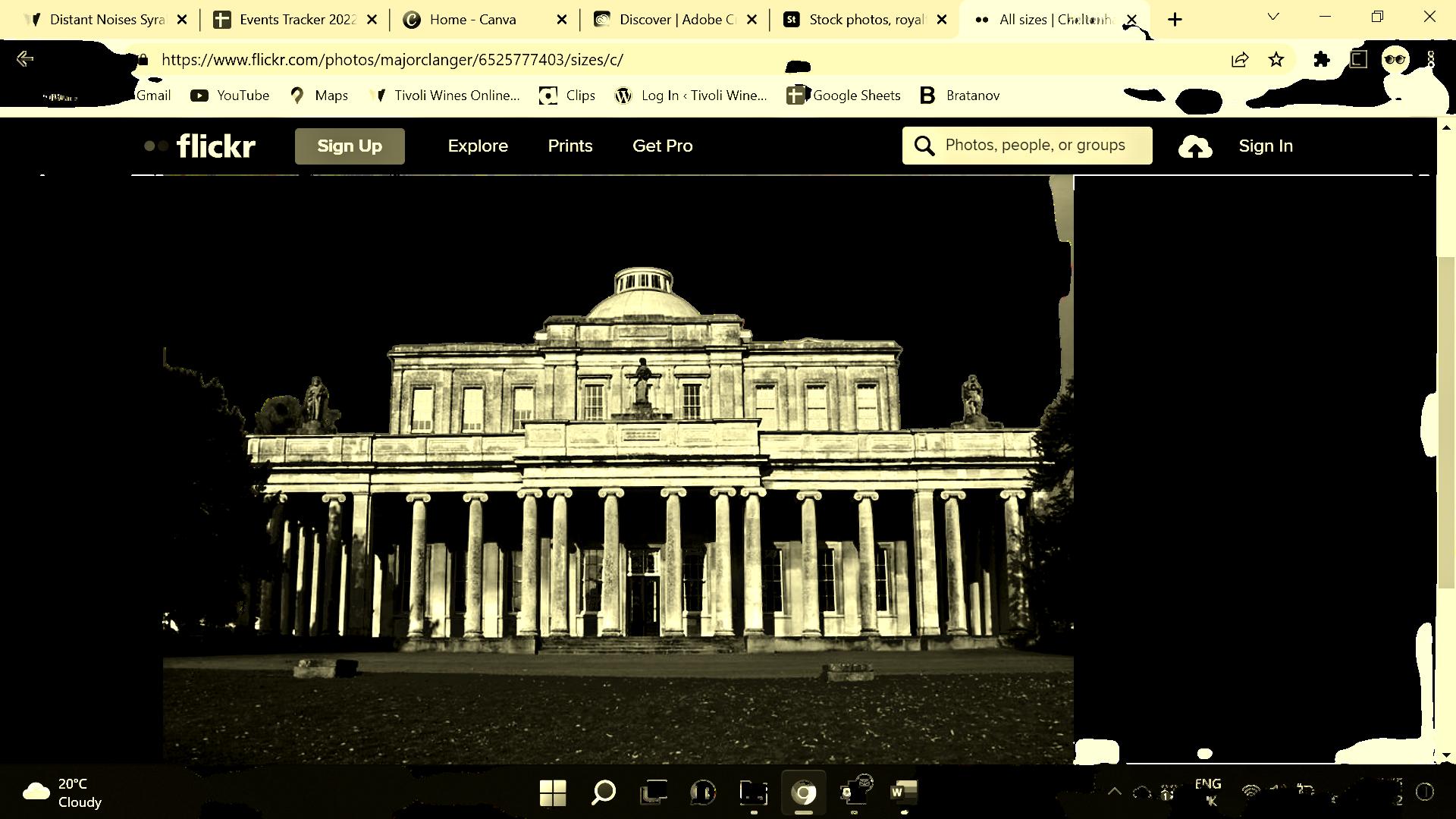Image resolution: width=1456 pixels, height=819 pixels.
Task: Bookmark this page with star icon
Action: [x=1276, y=59]
